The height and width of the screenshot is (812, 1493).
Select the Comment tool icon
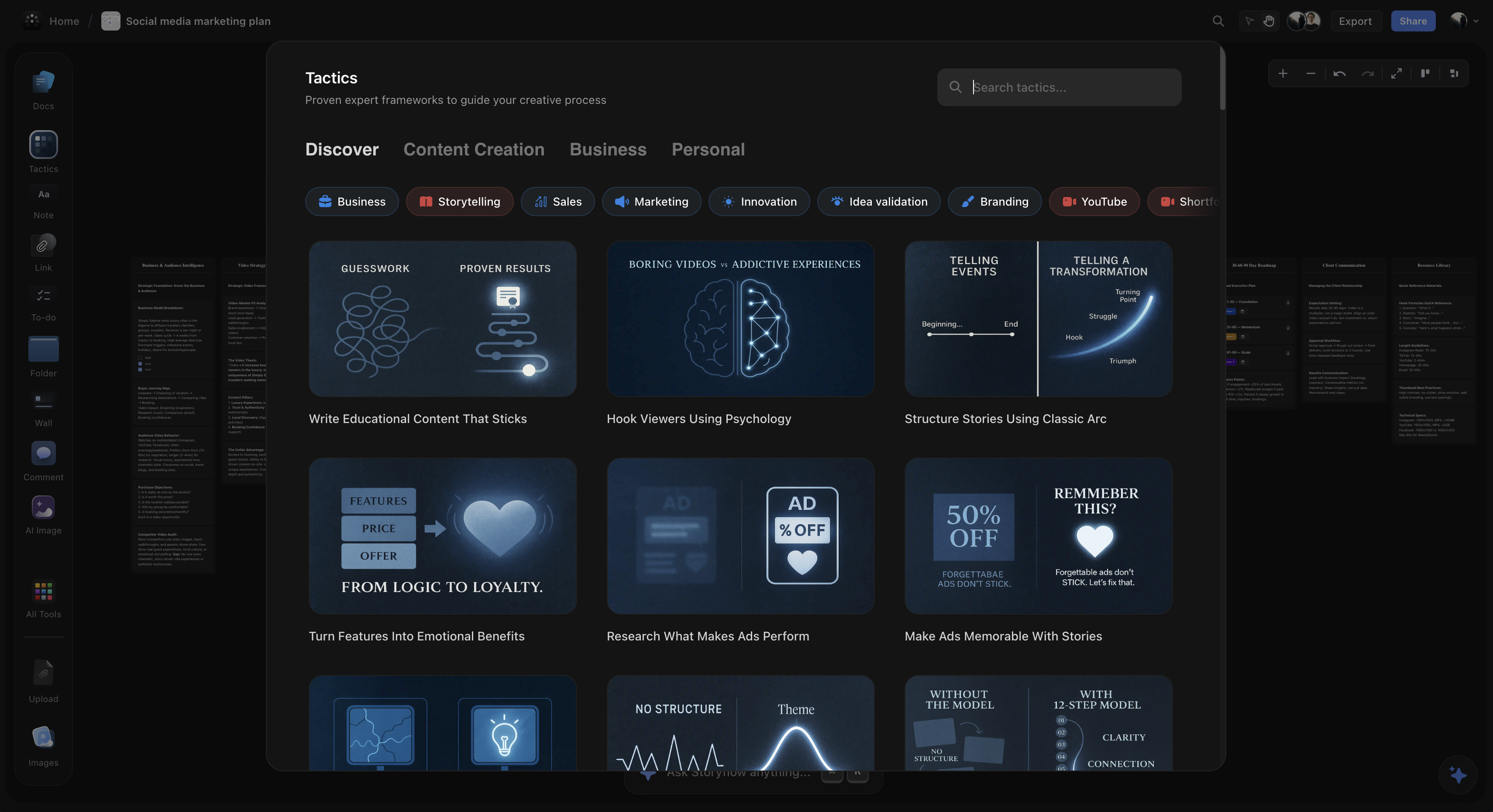click(x=44, y=453)
